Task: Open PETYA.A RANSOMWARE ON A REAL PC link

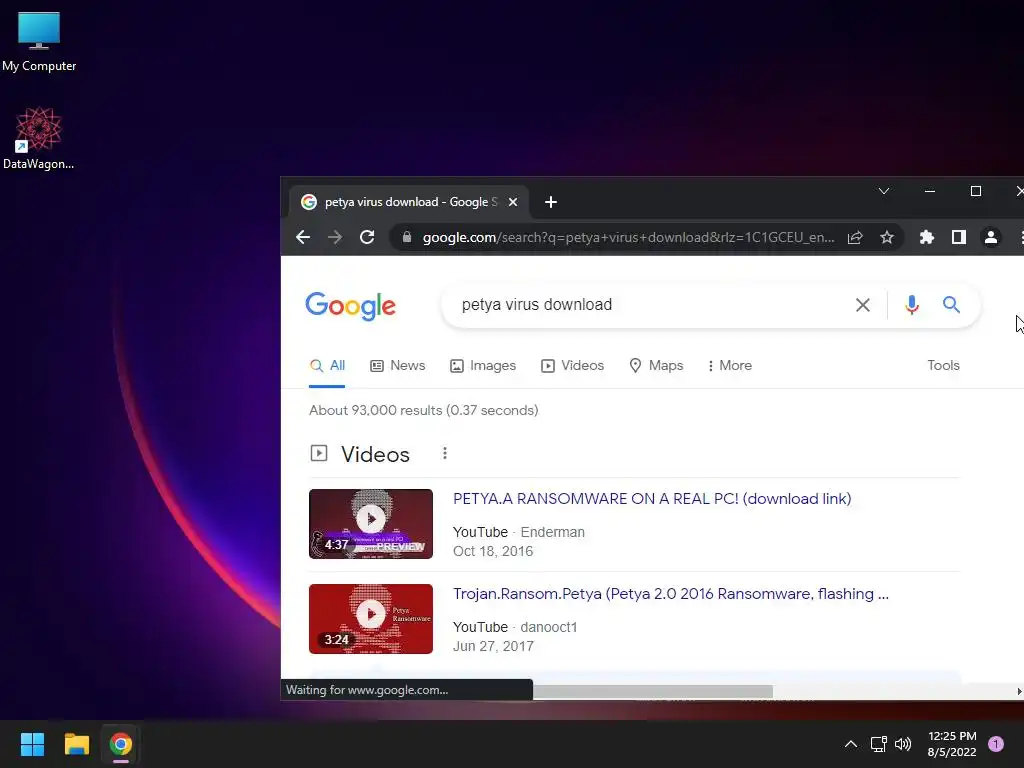Action: pos(652,499)
